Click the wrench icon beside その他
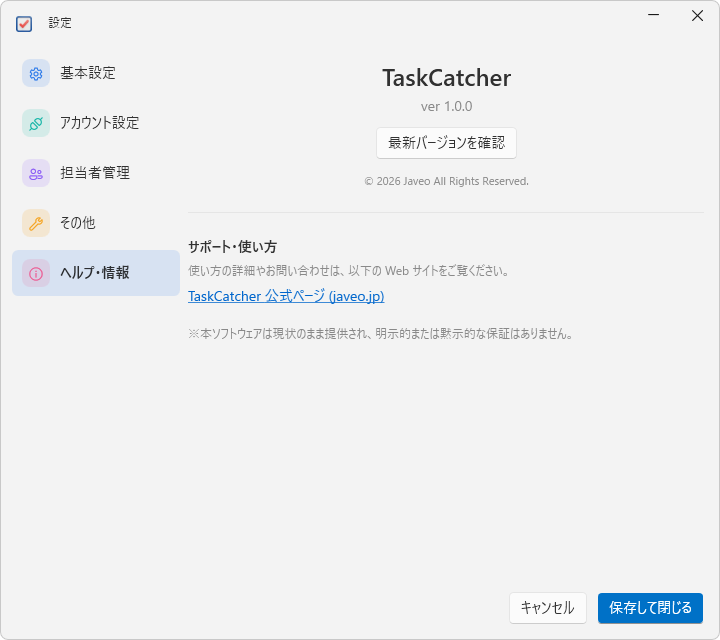This screenshot has height=640, width=720. [36, 223]
